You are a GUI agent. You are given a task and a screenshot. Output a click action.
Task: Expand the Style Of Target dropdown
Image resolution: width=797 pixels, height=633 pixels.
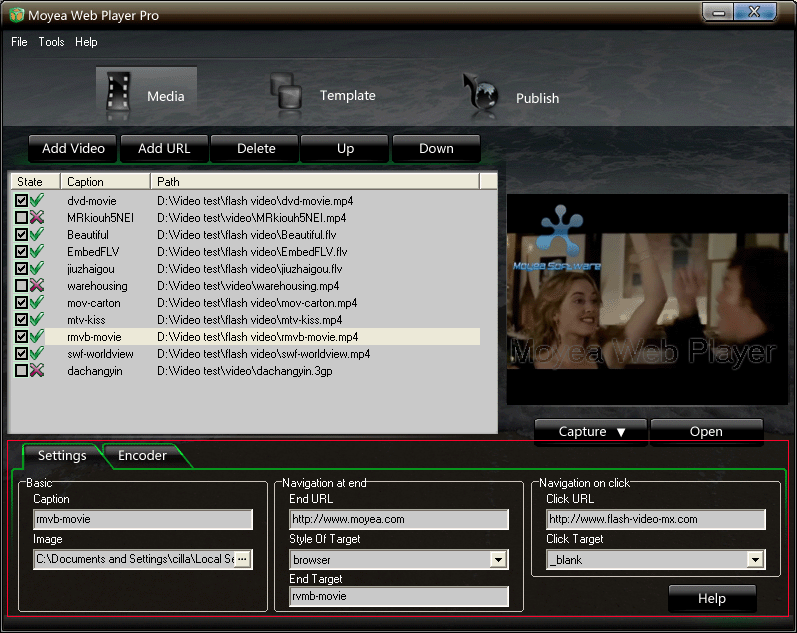tap(499, 560)
